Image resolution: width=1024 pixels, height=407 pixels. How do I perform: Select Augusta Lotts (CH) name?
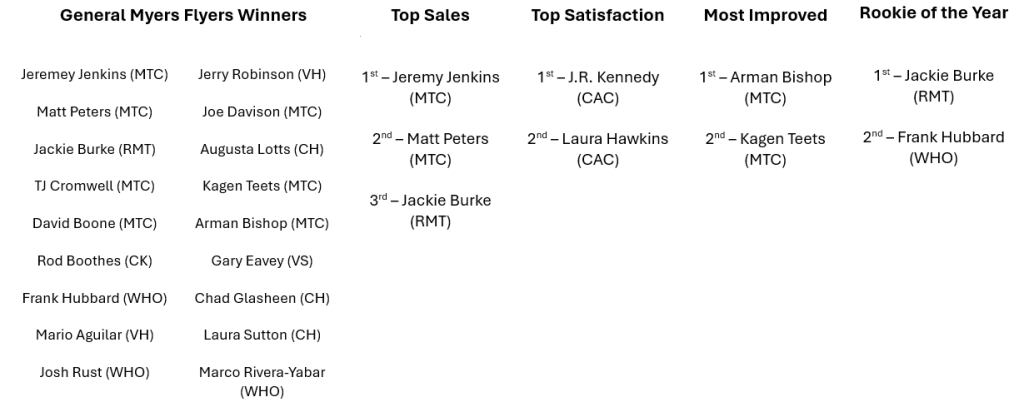pyautogui.click(x=262, y=149)
